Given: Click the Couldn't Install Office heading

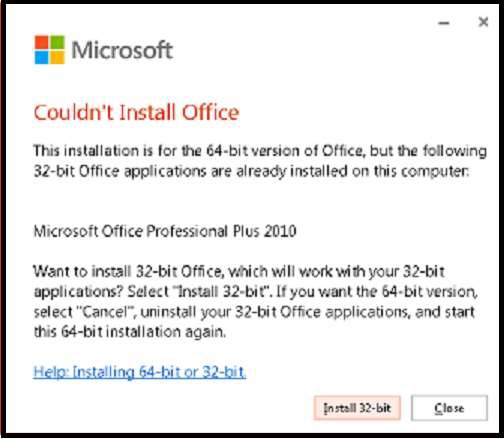Looking at the screenshot, I should point(136,112).
